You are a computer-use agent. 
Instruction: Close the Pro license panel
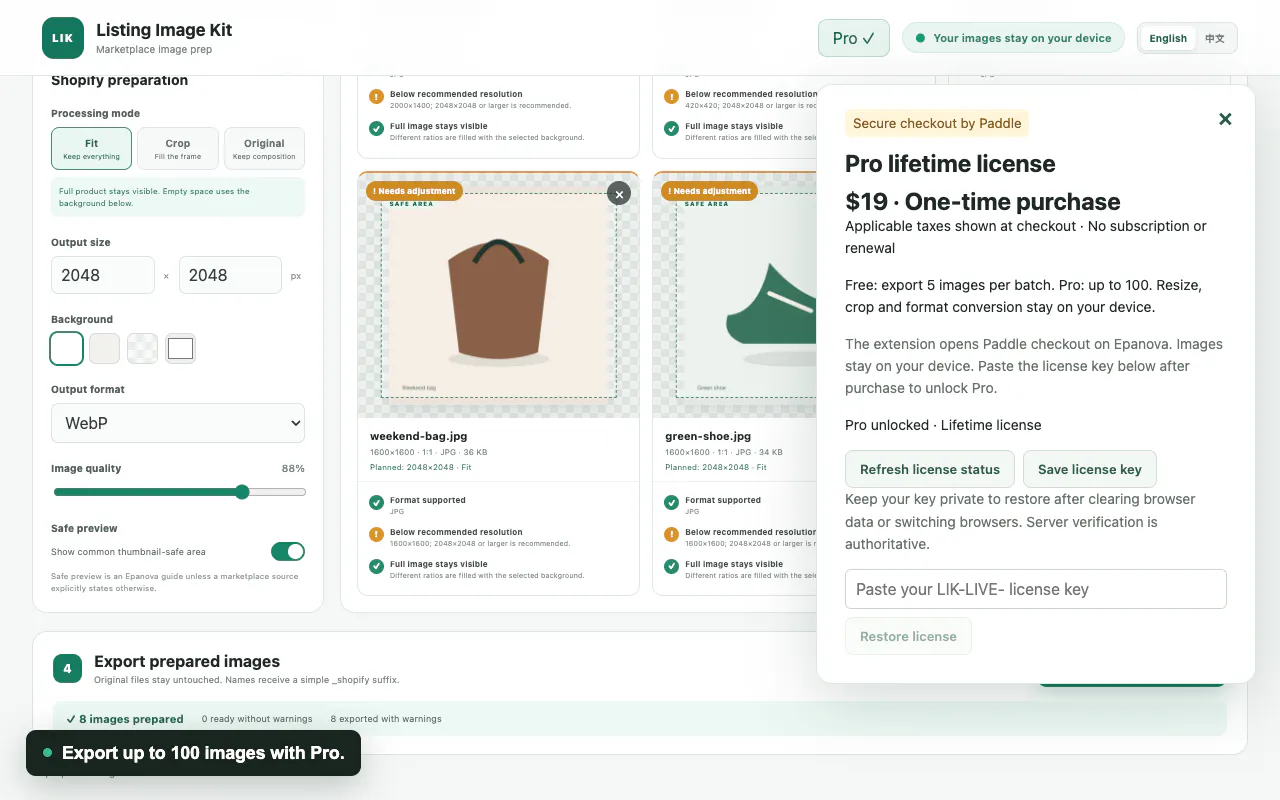[x=1225, y=119]
